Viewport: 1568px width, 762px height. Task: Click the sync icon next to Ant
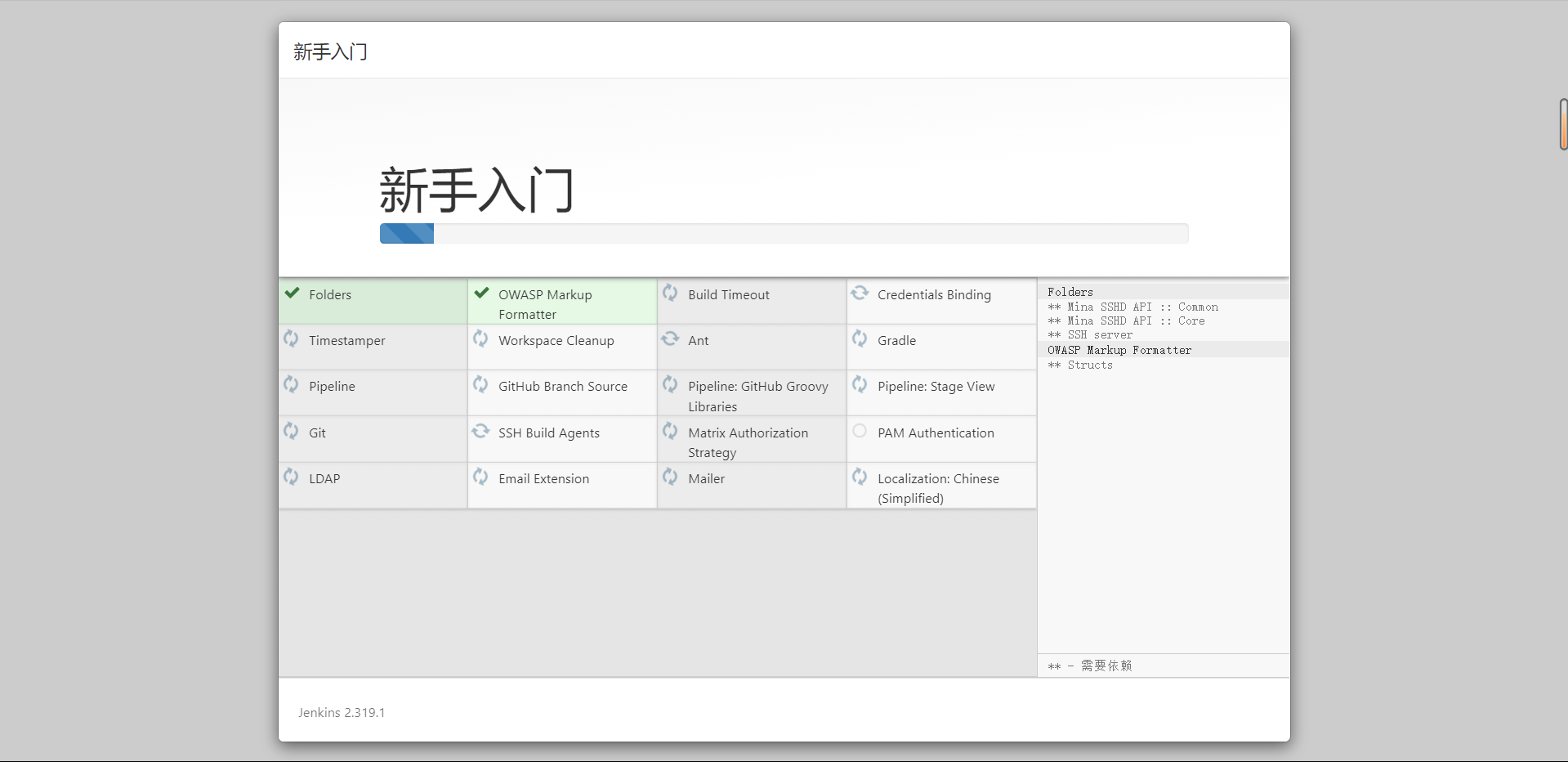point(670,338)
